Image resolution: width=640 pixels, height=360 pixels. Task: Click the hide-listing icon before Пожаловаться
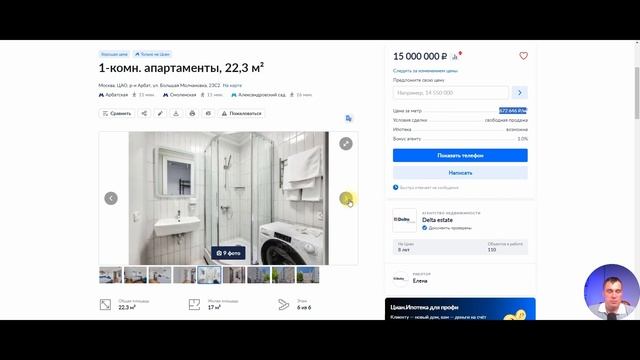click(208, 113)
